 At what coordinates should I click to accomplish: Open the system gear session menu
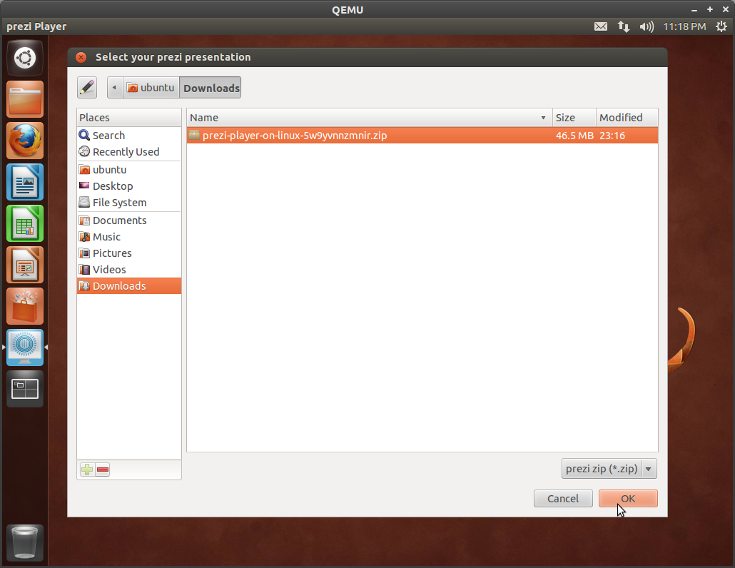pyautogui.click(x=721, y=27)
